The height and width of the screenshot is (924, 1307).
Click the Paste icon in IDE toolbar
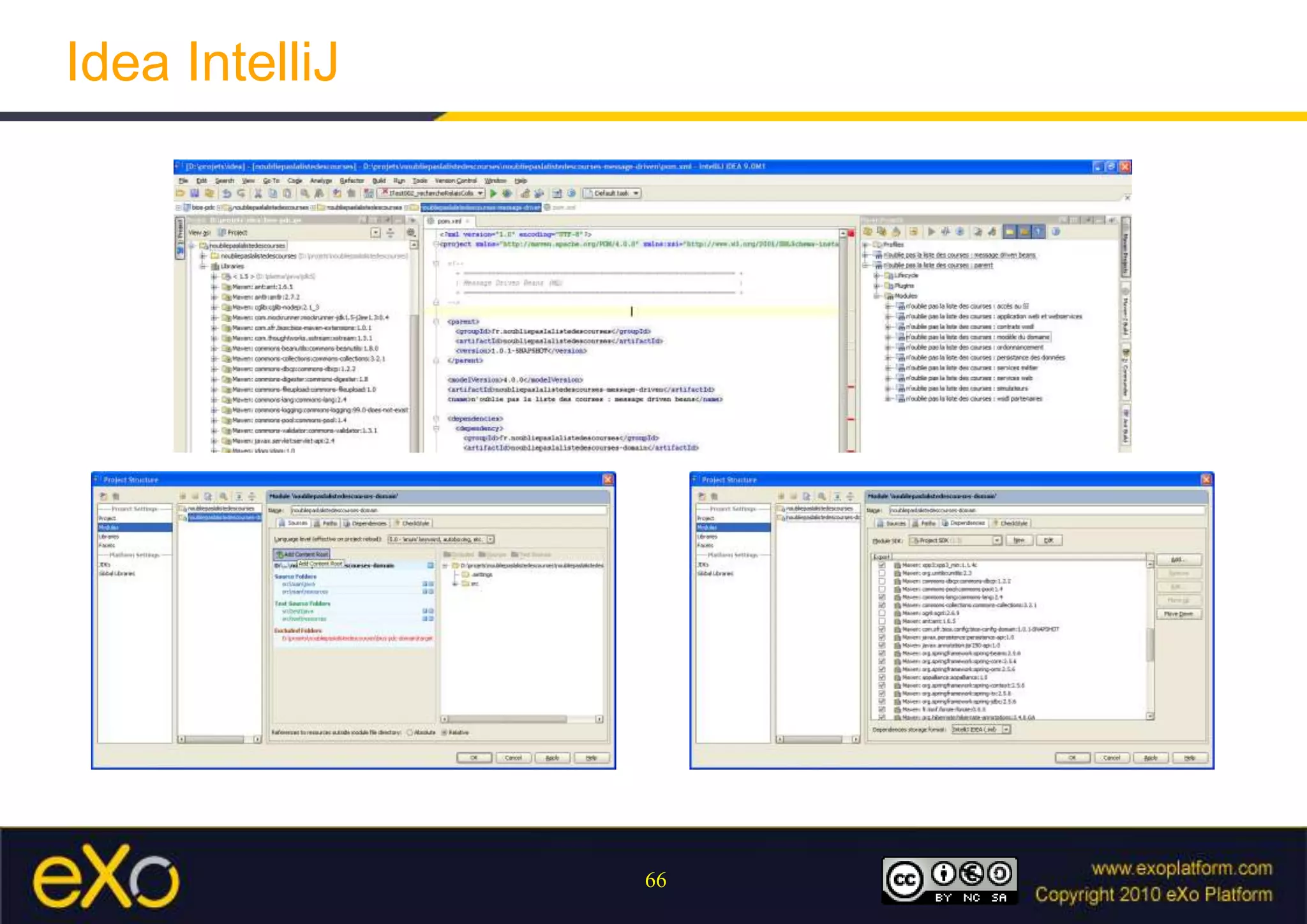[287, 193]
